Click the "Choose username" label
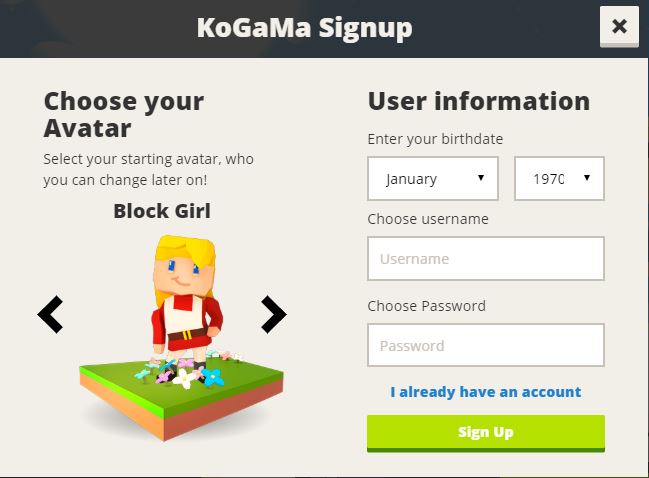Screen dimensions: 649x478 pos(428,219)
